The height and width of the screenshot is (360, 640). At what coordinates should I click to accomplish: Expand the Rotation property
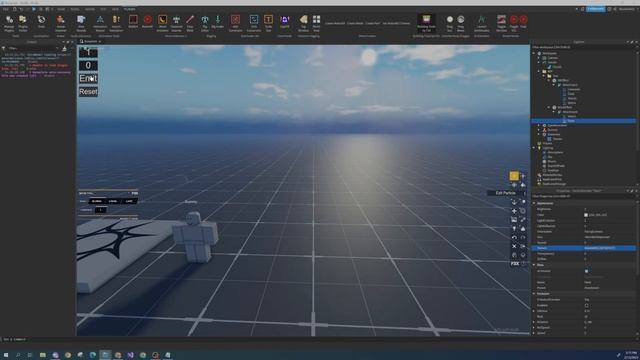coord(534,322)
